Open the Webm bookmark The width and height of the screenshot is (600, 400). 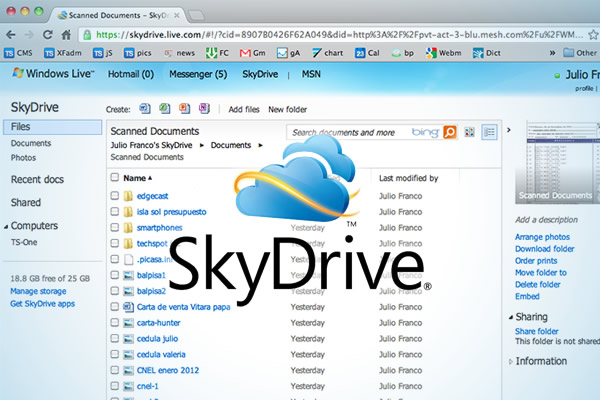coord(443,53)
